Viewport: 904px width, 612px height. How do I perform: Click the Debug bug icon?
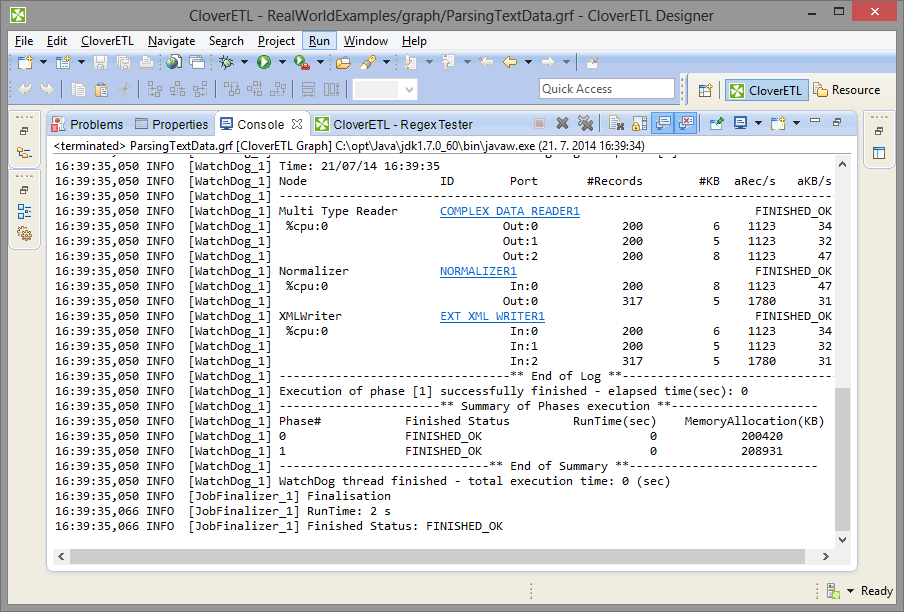tap(227, 62)
